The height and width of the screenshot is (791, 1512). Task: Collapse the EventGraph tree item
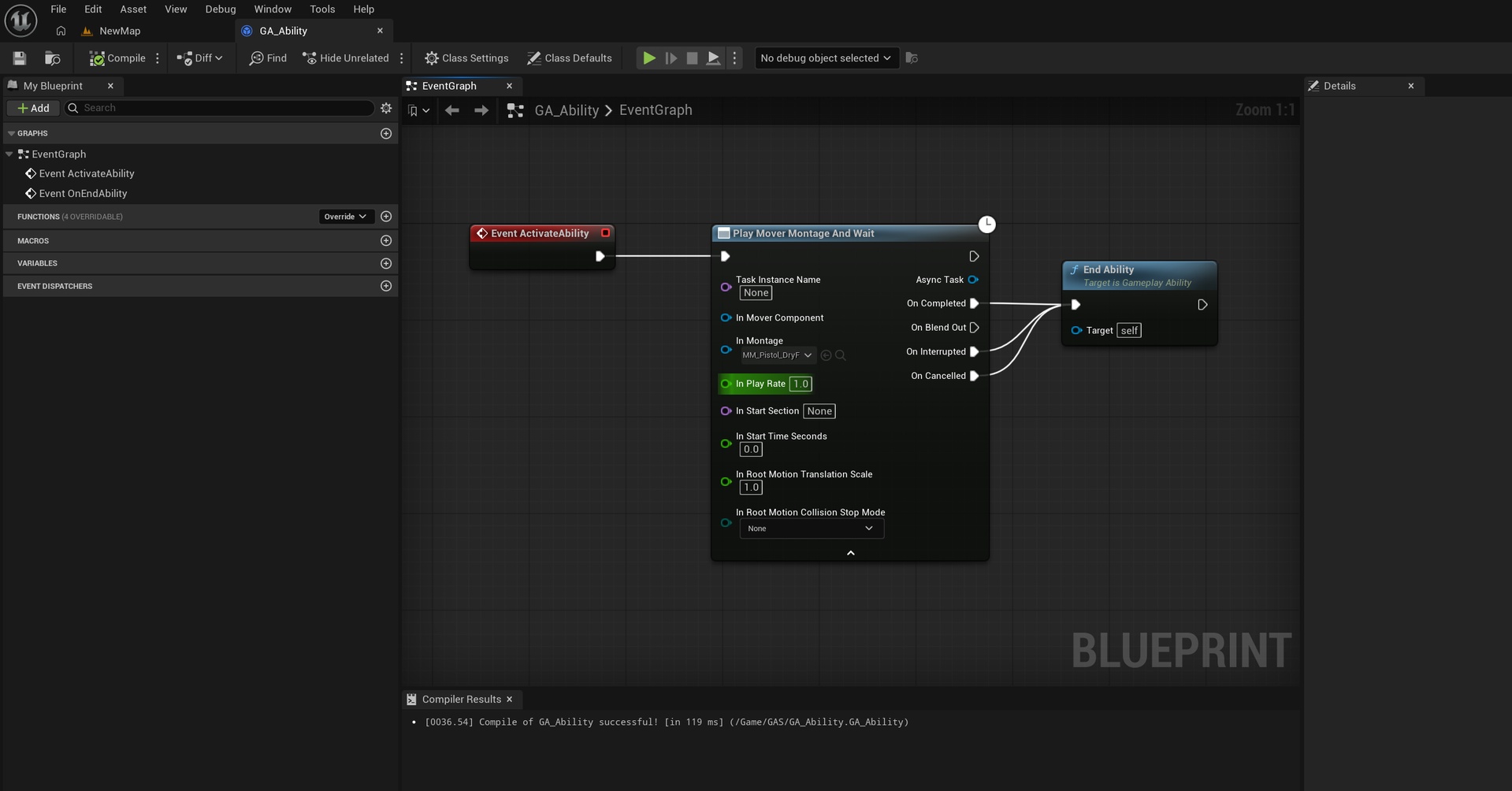pyautogui.click(x=9, y=154)
